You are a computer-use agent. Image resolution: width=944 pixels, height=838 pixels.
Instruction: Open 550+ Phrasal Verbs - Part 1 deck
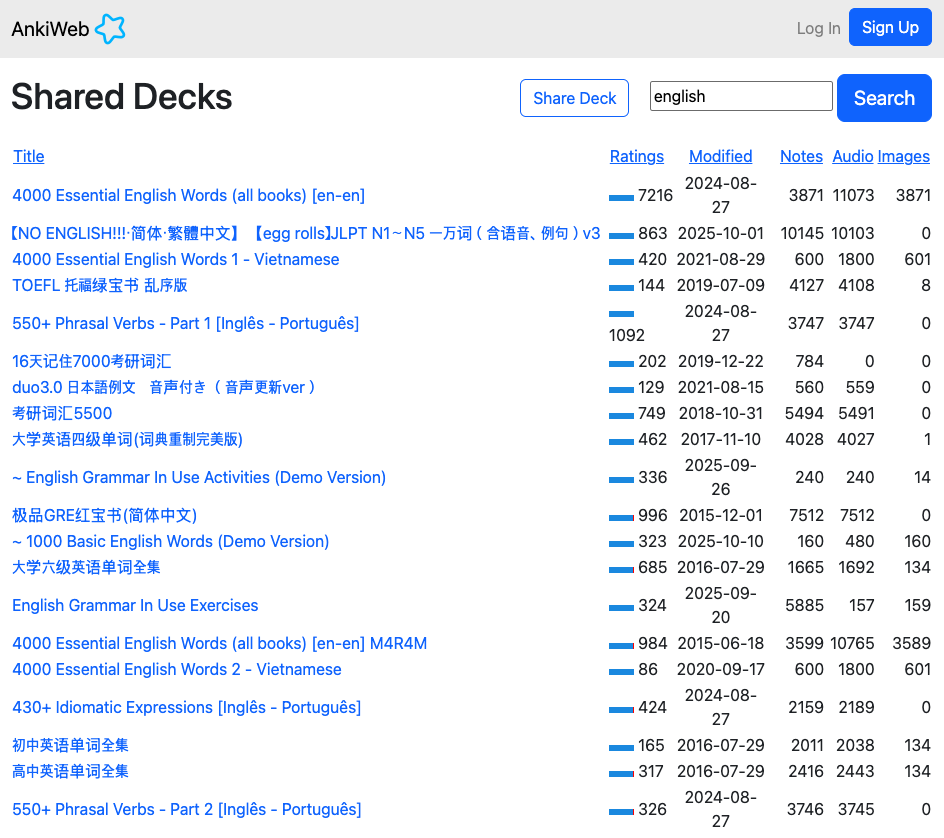(x=185, y=323)
